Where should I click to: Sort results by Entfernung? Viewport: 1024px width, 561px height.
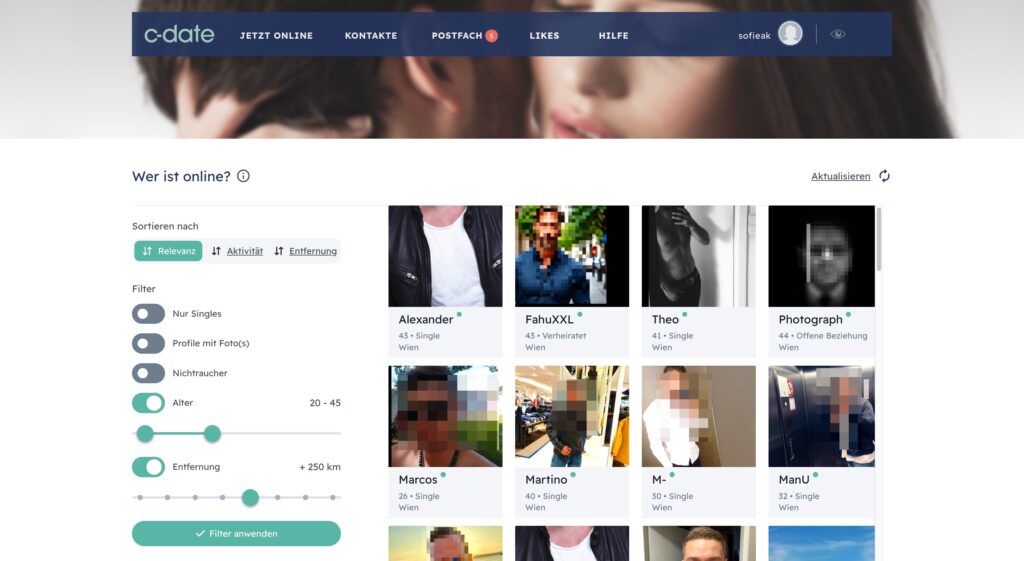[306, 251]
